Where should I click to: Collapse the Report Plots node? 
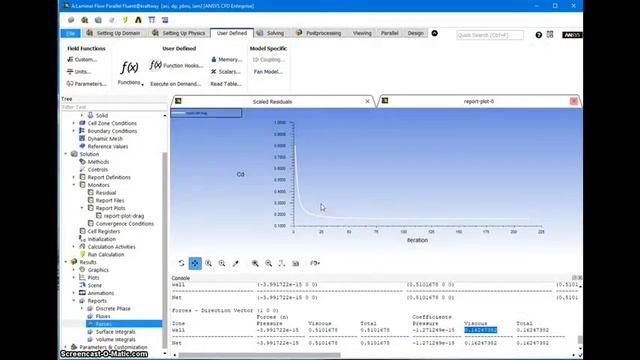coord(82,208)
